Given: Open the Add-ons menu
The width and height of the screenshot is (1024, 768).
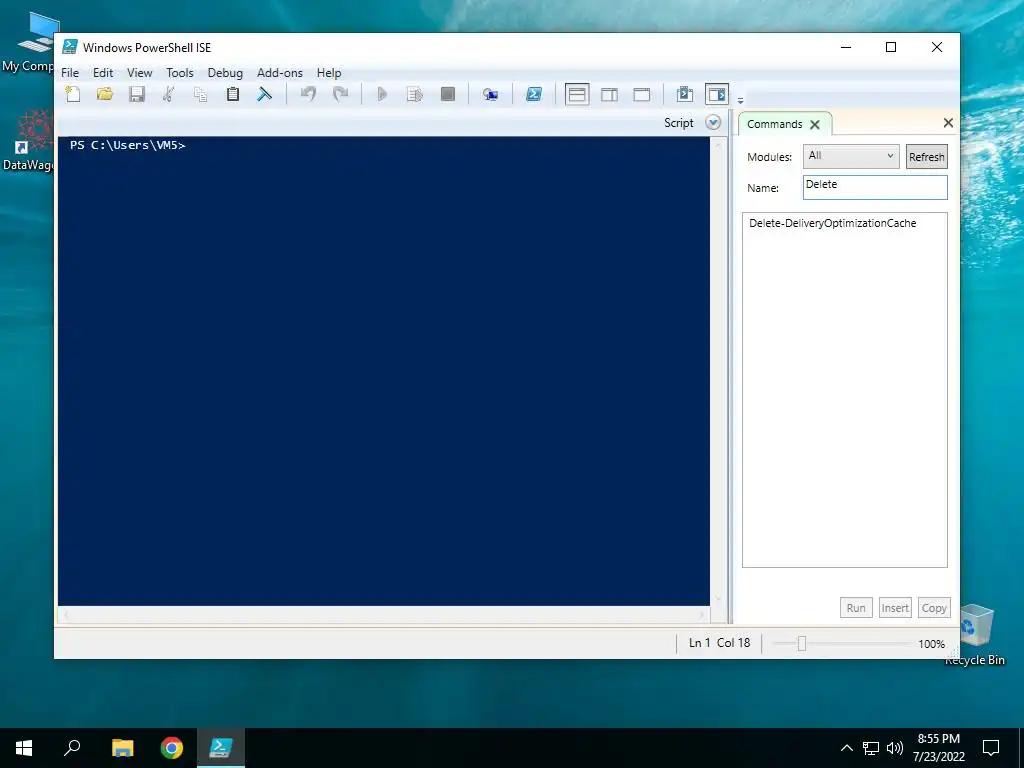Looking at the screenshot, I should click(x=280, y=73).
